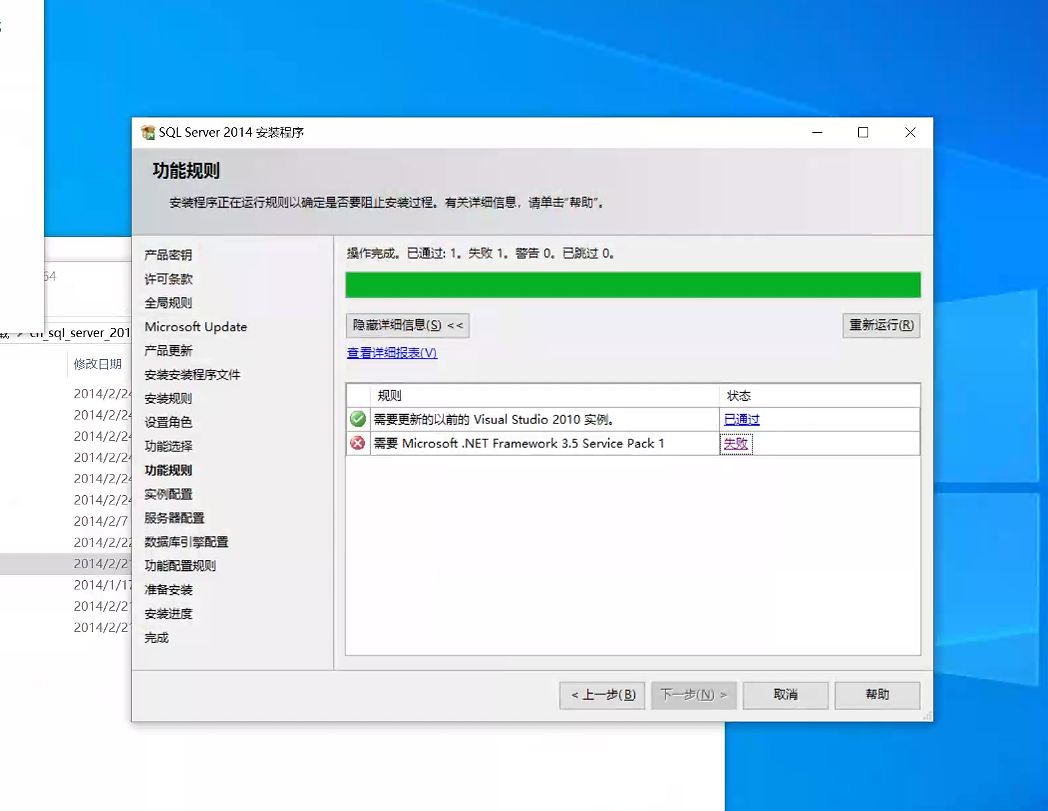
Task: Open the 失败 status link
Action: pos(736,443)
